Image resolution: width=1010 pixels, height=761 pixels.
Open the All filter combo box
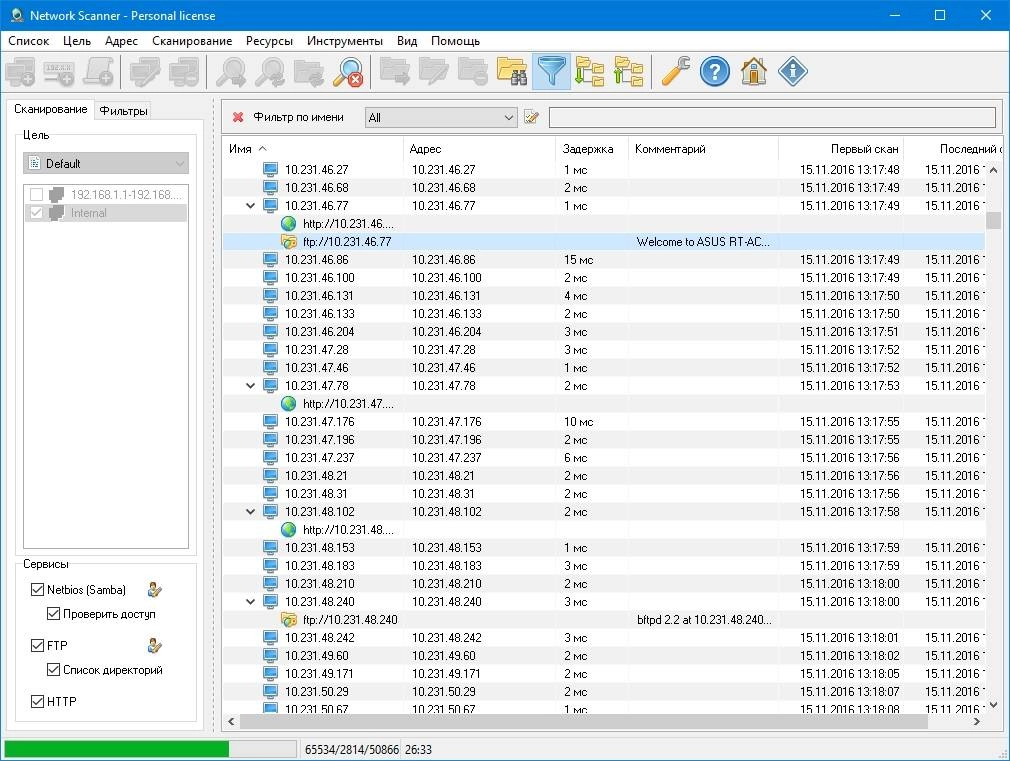[441, 117]
